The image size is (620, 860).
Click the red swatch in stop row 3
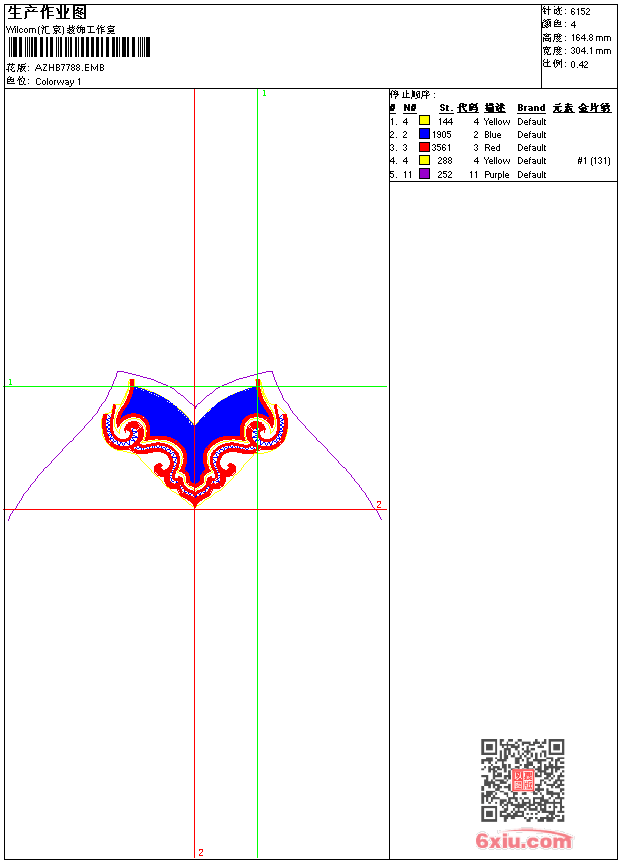(424, 147)
